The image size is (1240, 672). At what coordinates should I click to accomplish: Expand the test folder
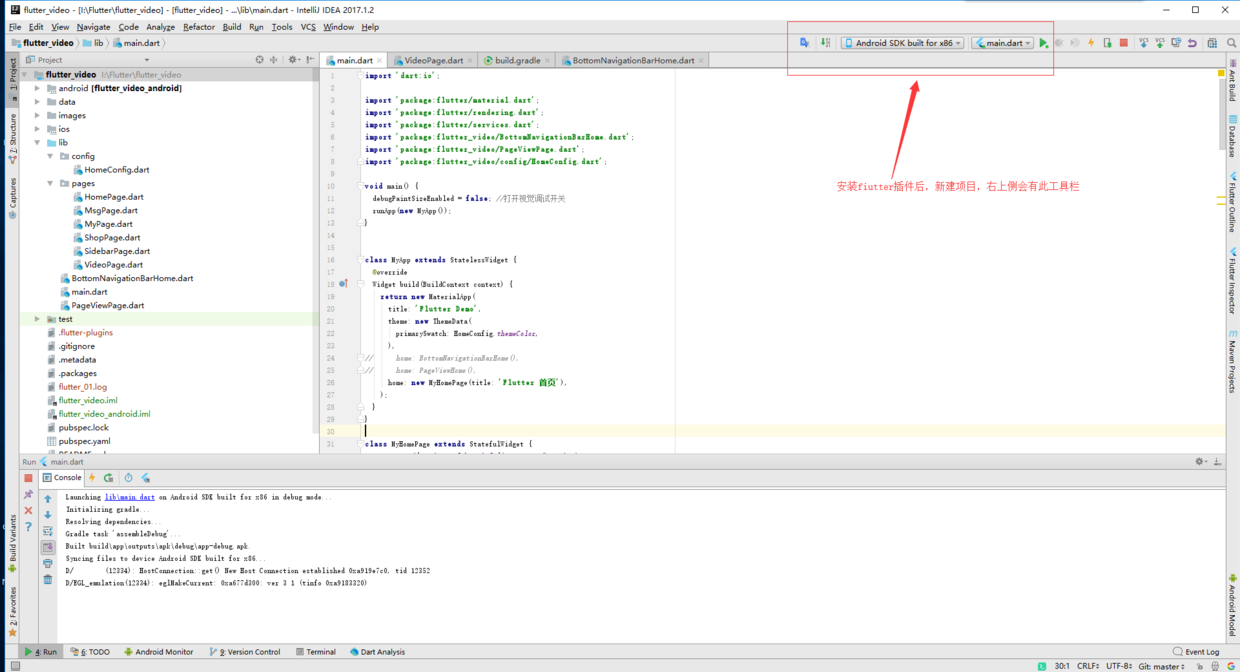pos(38,319)
